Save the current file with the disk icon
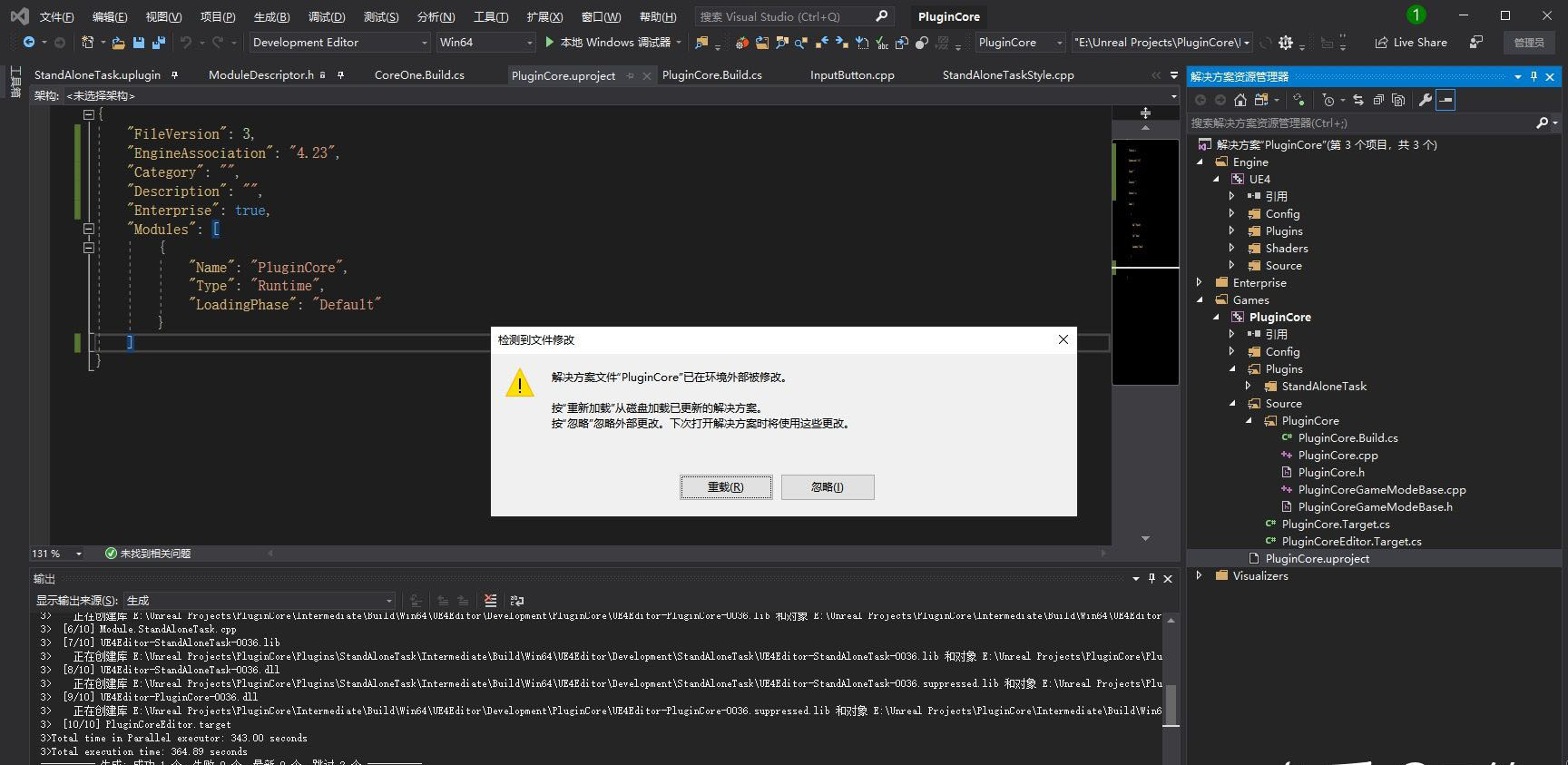The height and width of the screenshot is (765, 1568). [139, 43]
